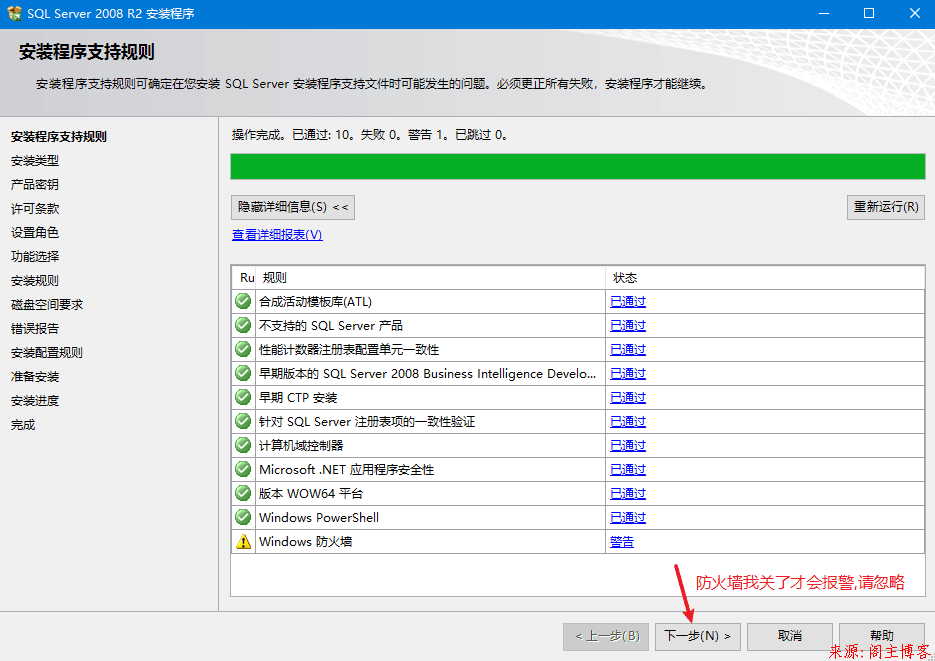Image resolution: width=935 pixels, height=661 pixels.
Task: Click green check icon for 注册表项的一致性验证
Action: coord(243,421)
